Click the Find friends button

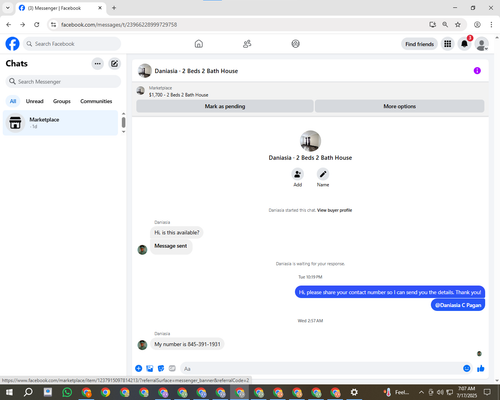tap(419, 44)
